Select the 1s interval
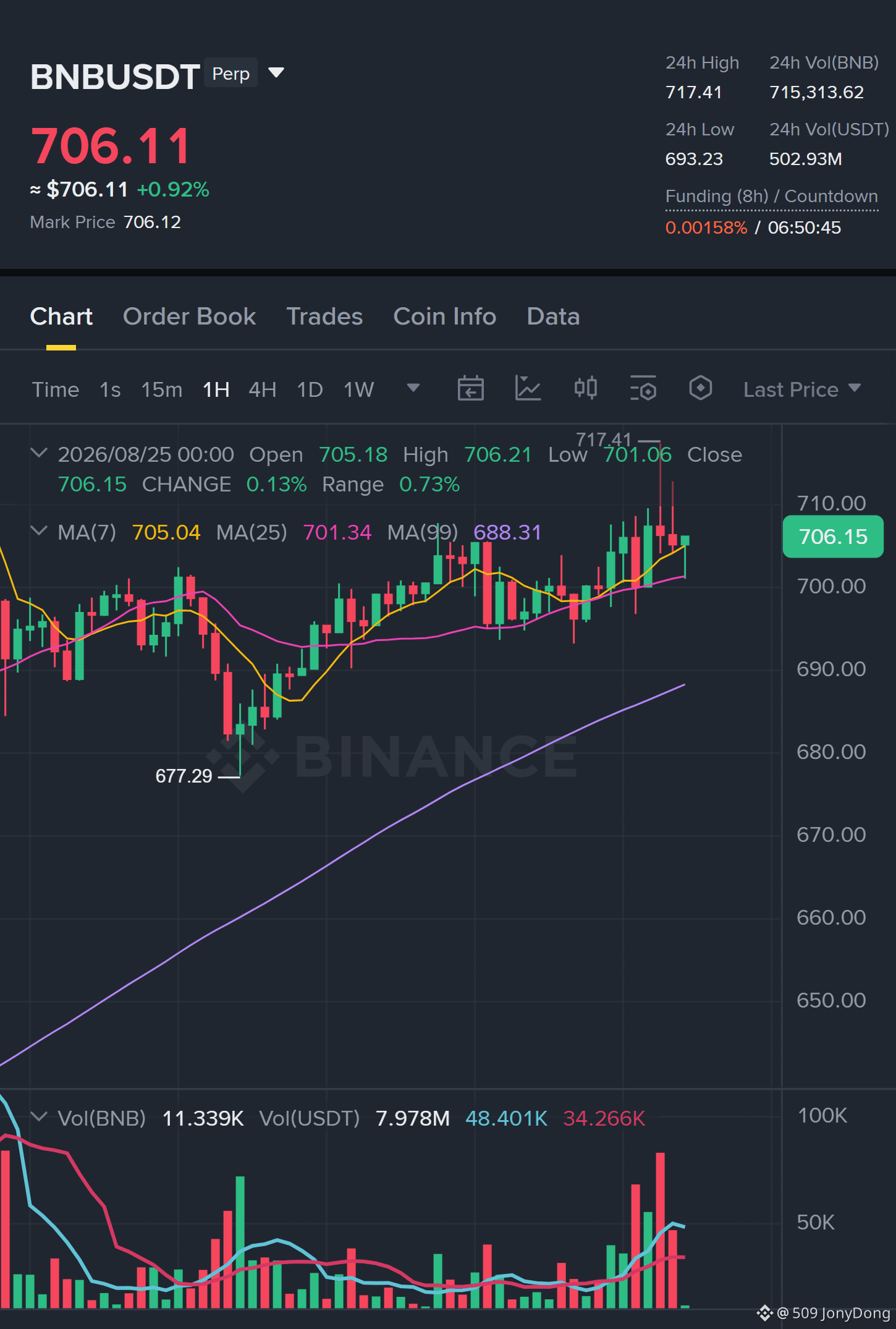The width and height of the screenshot is (896, 1329). (x=110, y=389)
